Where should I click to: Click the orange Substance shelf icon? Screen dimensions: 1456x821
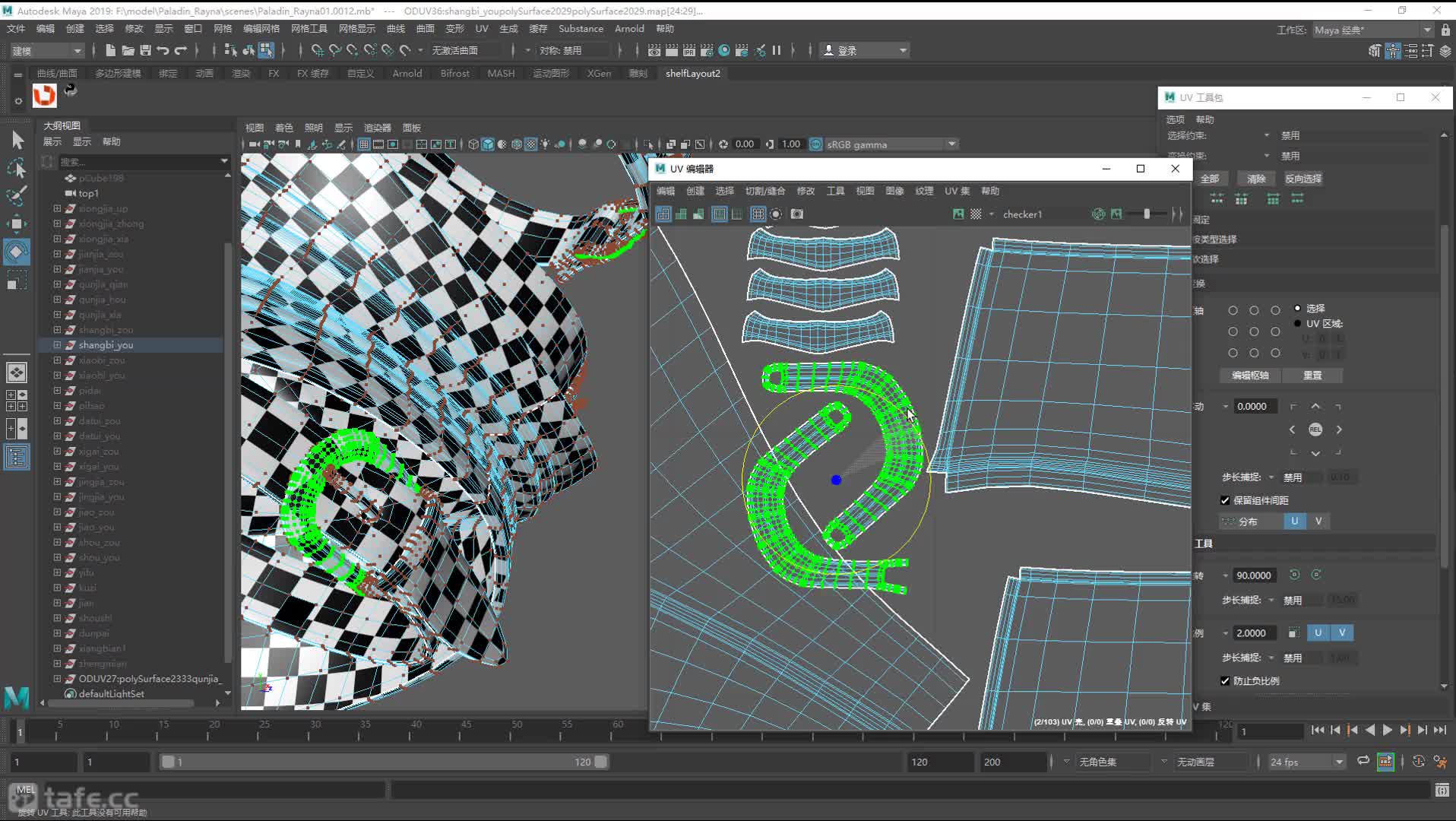click(44, 95)
